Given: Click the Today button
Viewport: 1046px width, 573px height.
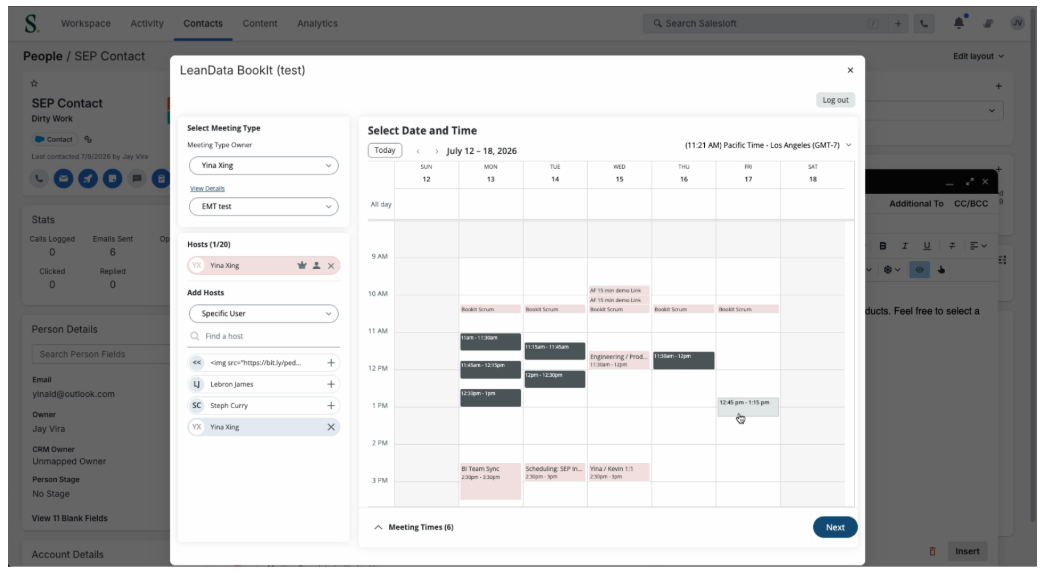Looking at the screenshot, I should tap(384, 150).
